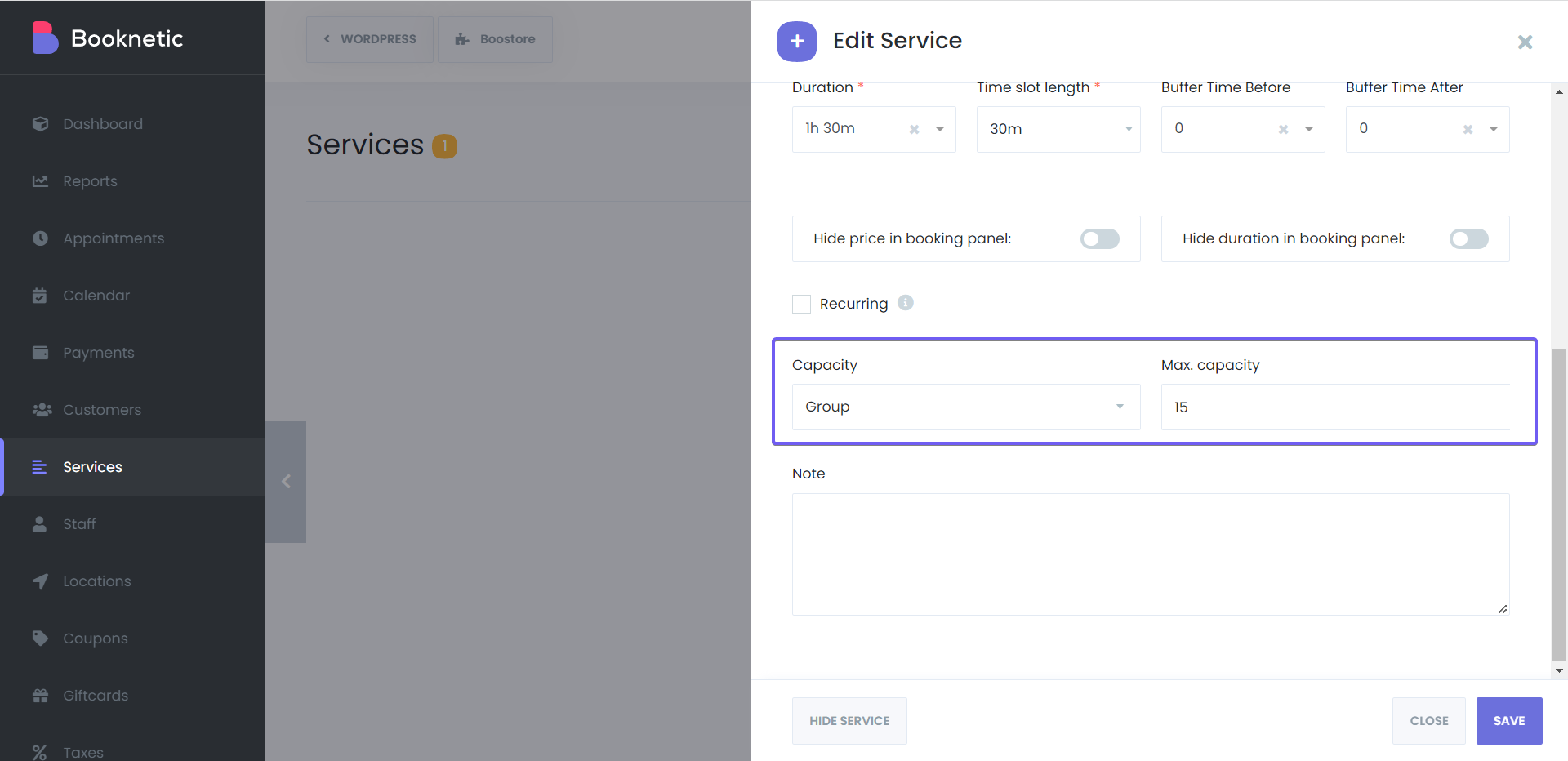The width and height of the screenshot is (1568, 761).
Task: Open Appointments menu item
Action: (x=132, y=238)
